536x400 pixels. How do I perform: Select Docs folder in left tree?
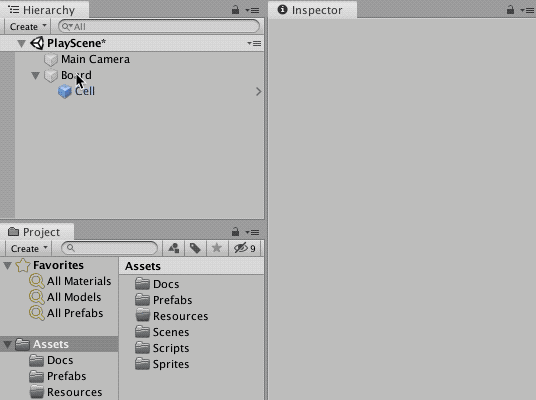point(59,360)
